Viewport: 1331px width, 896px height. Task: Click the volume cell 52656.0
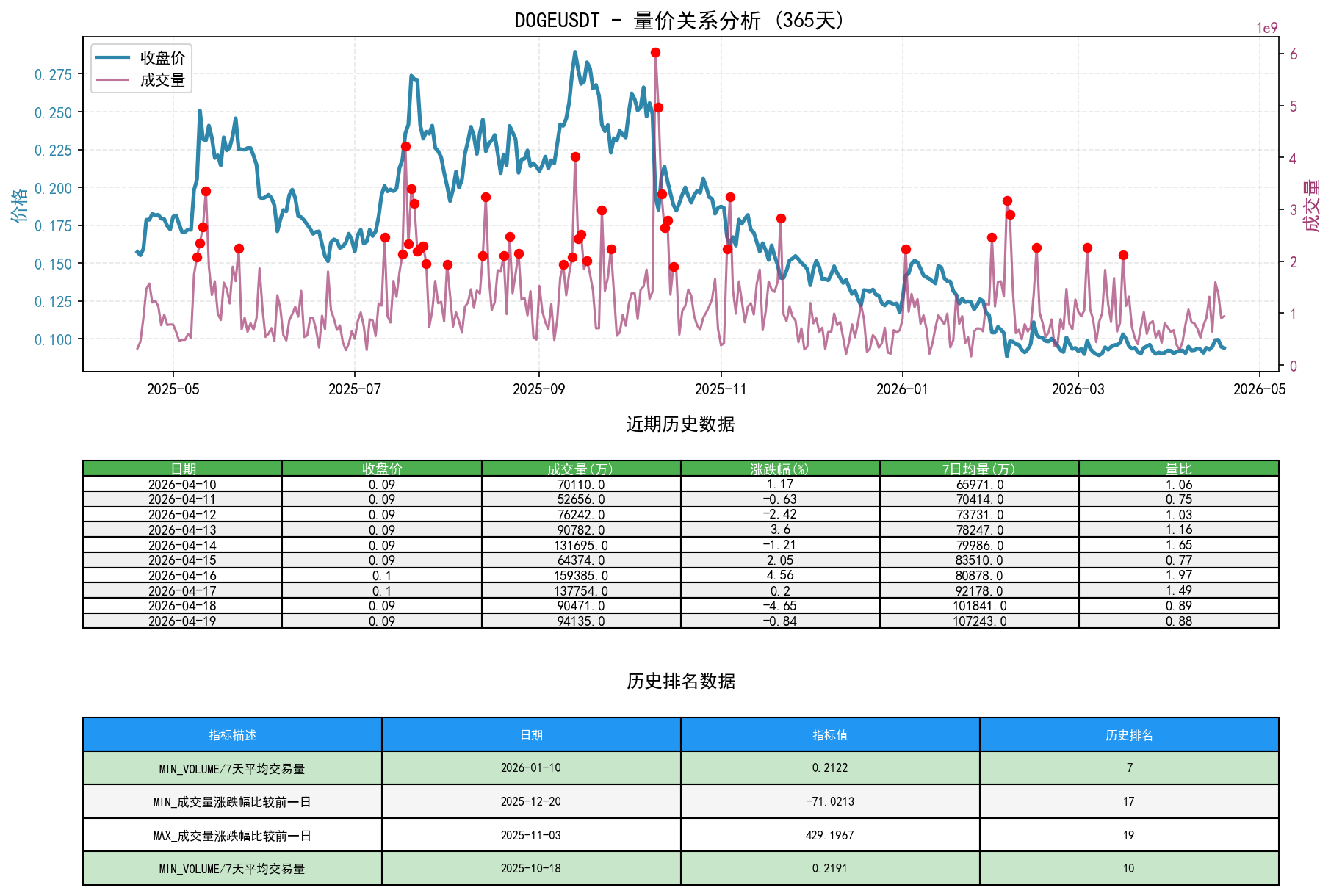(x=581, y=499)
